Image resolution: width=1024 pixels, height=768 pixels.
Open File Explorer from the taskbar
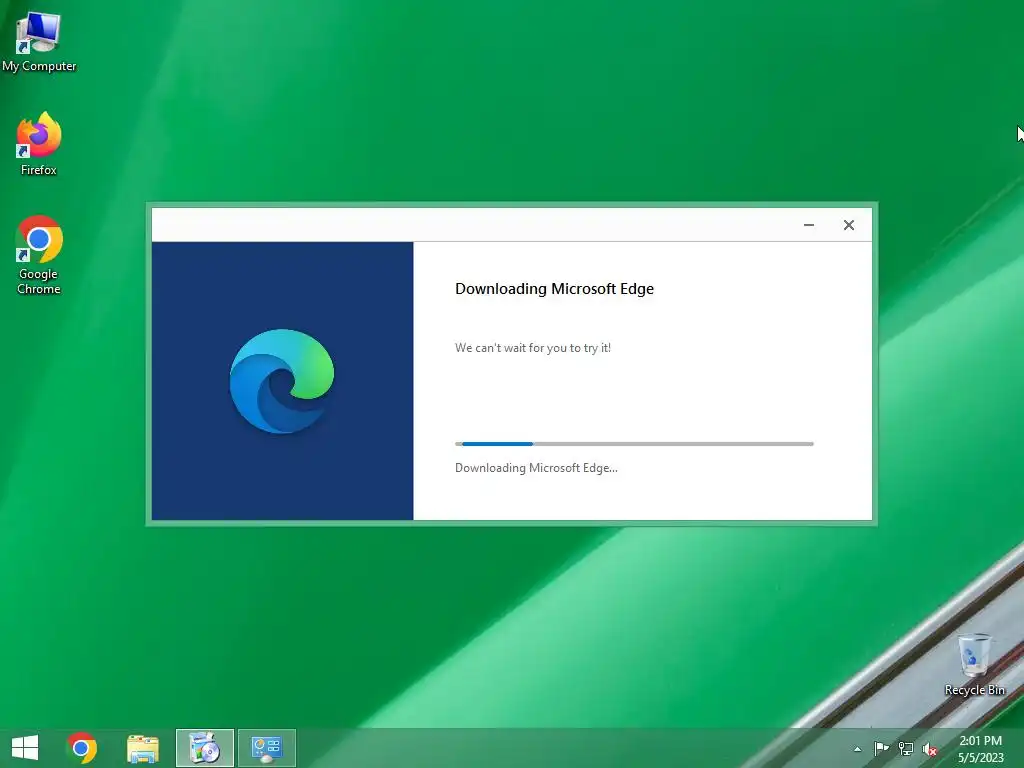pyautogui.click(x=143, y=748)
